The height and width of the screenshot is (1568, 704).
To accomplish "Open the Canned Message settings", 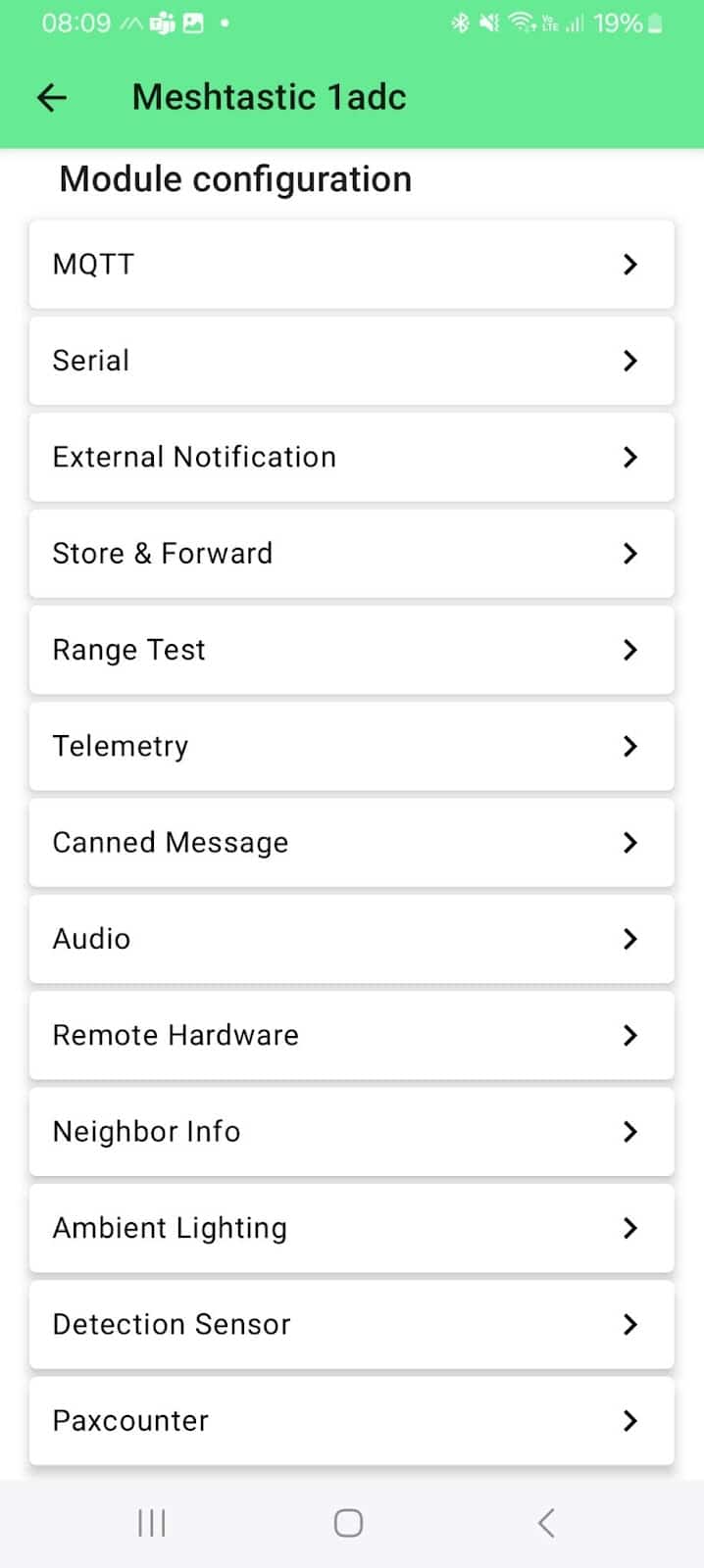I will (351, 843).
